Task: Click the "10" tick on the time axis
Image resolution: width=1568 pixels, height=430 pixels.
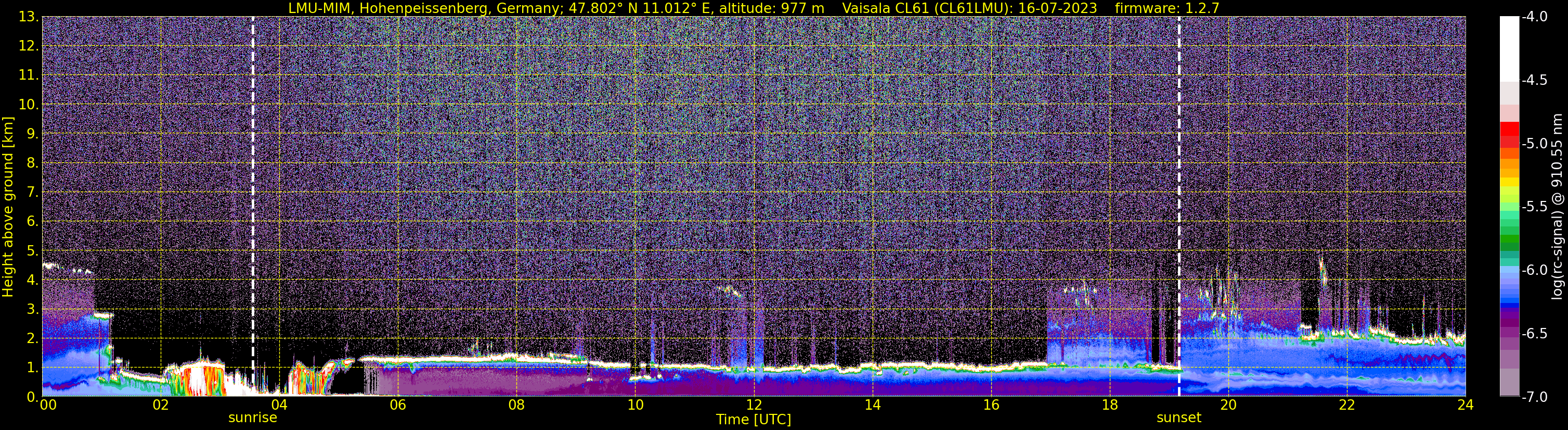Action: click(635, 405)
